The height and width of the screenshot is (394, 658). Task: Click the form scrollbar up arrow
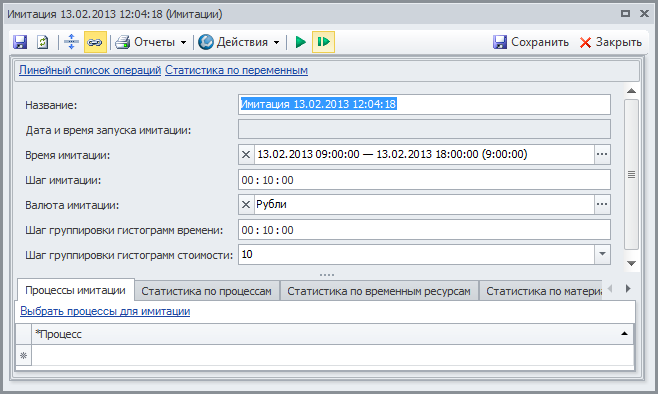tap(632, 91)
